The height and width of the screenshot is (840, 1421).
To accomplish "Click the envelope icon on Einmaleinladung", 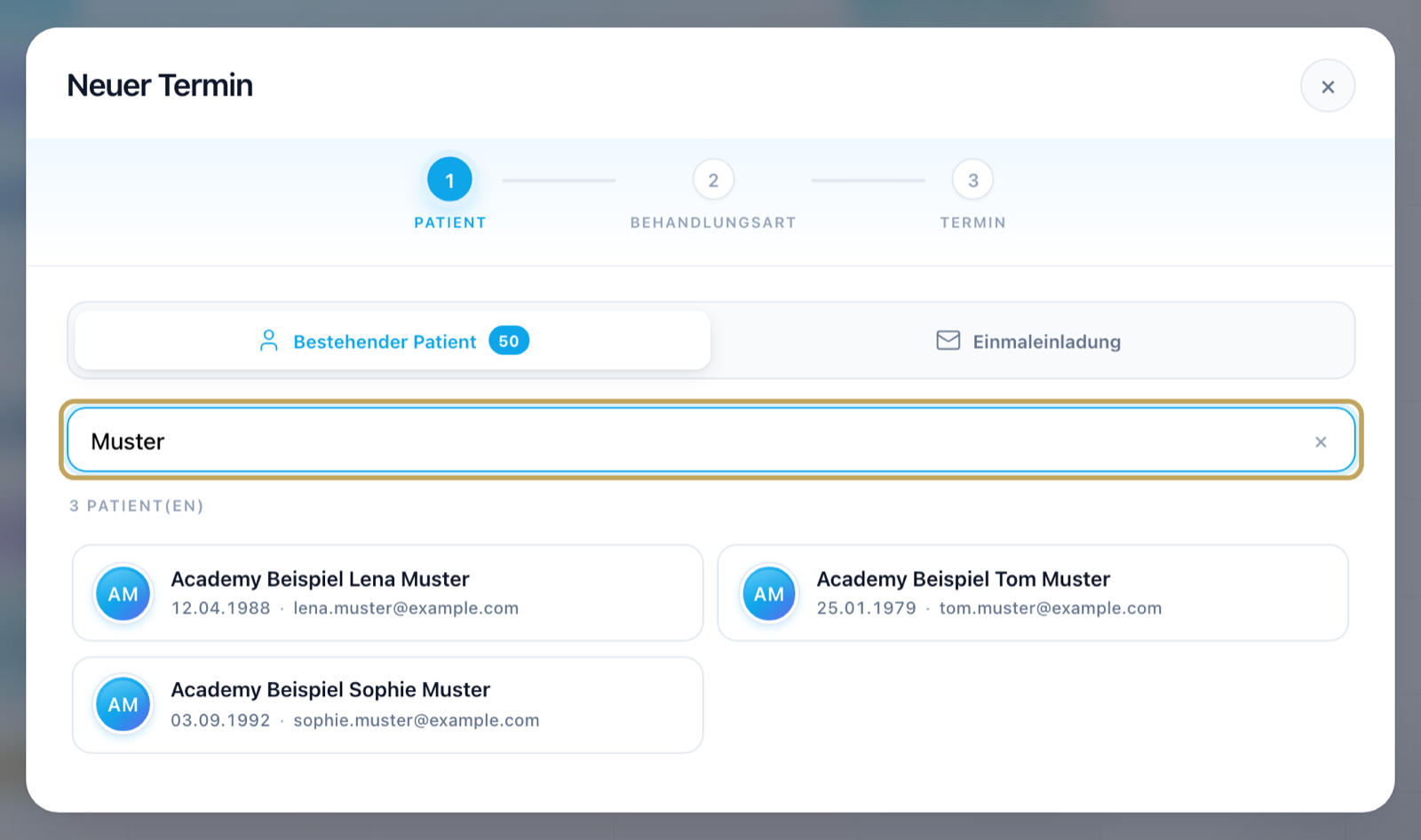I will [948, 340].
